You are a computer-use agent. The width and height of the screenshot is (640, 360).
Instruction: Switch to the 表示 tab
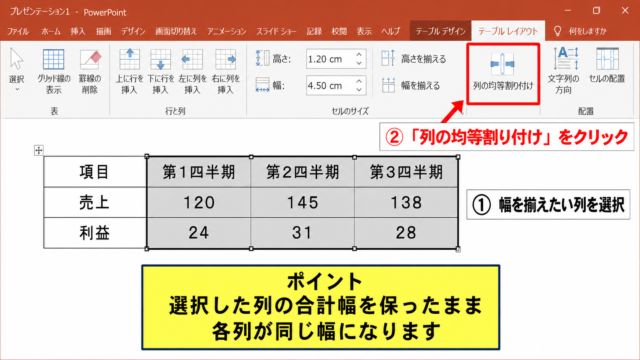click(x=364, y=31)
